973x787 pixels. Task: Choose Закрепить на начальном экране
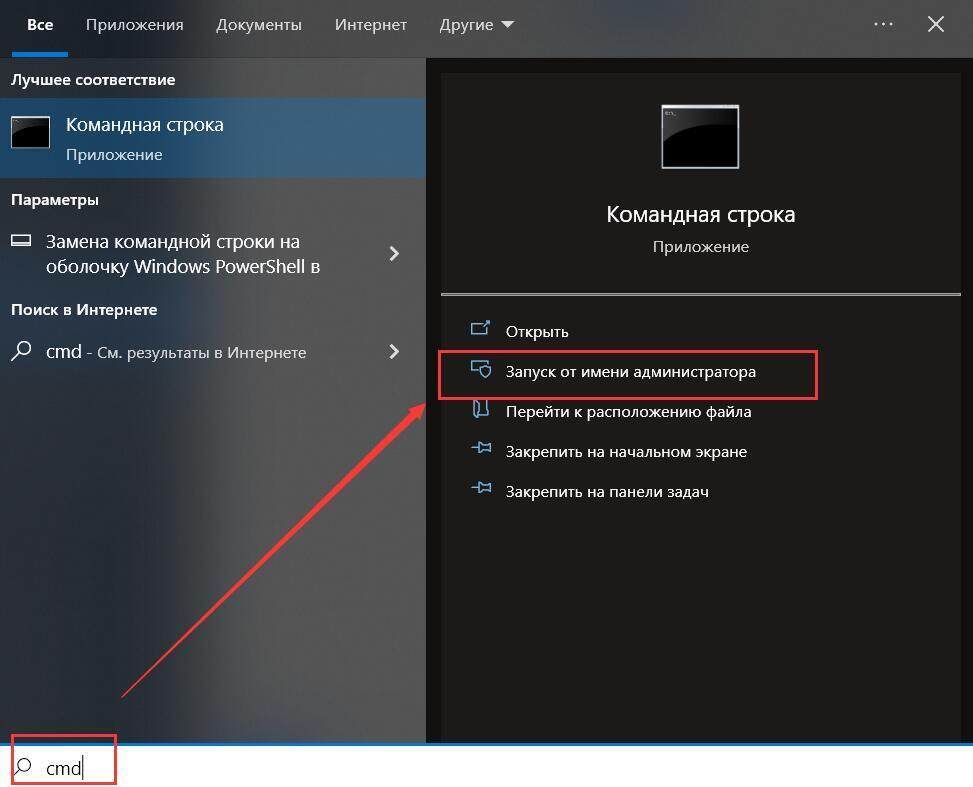pos(626,452)
